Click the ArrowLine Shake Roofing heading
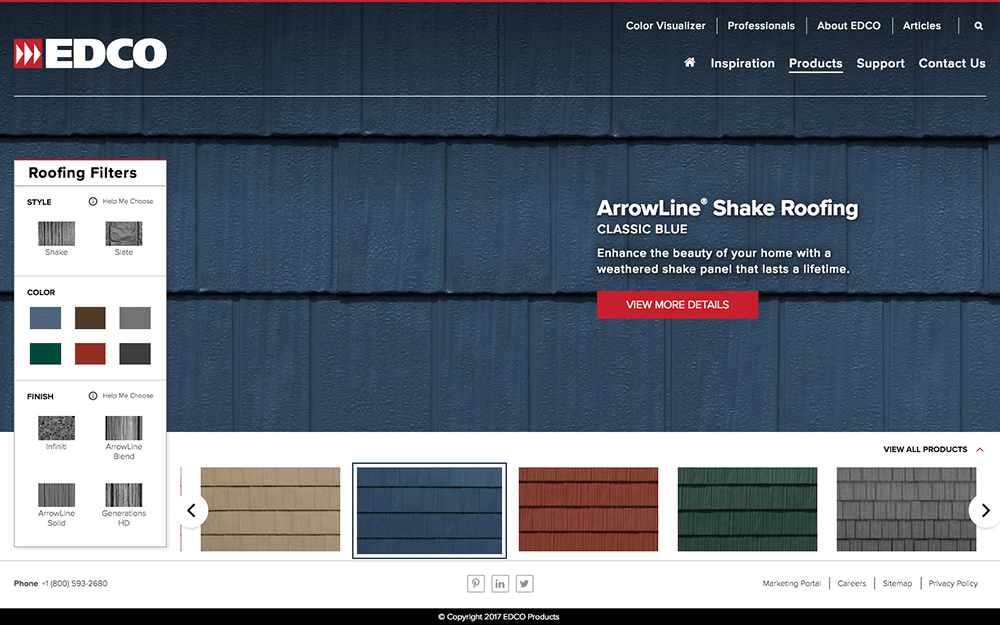 pos(727,208)
